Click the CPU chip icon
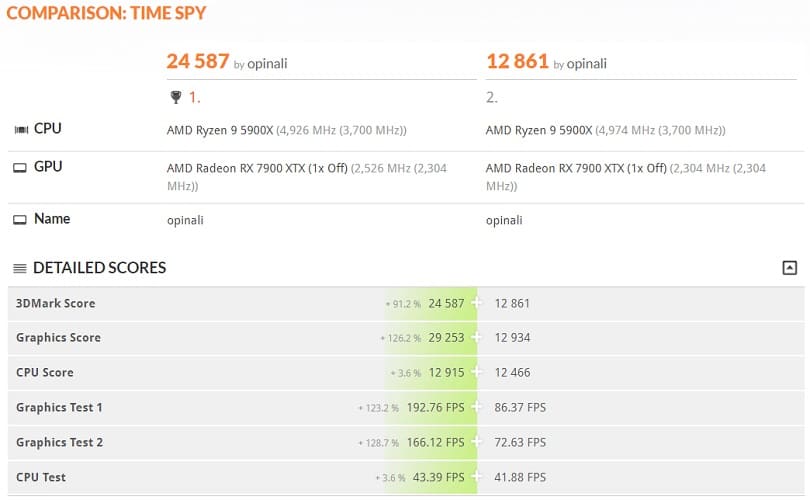Viewport: 810px width, 500px height. [21, 129]
